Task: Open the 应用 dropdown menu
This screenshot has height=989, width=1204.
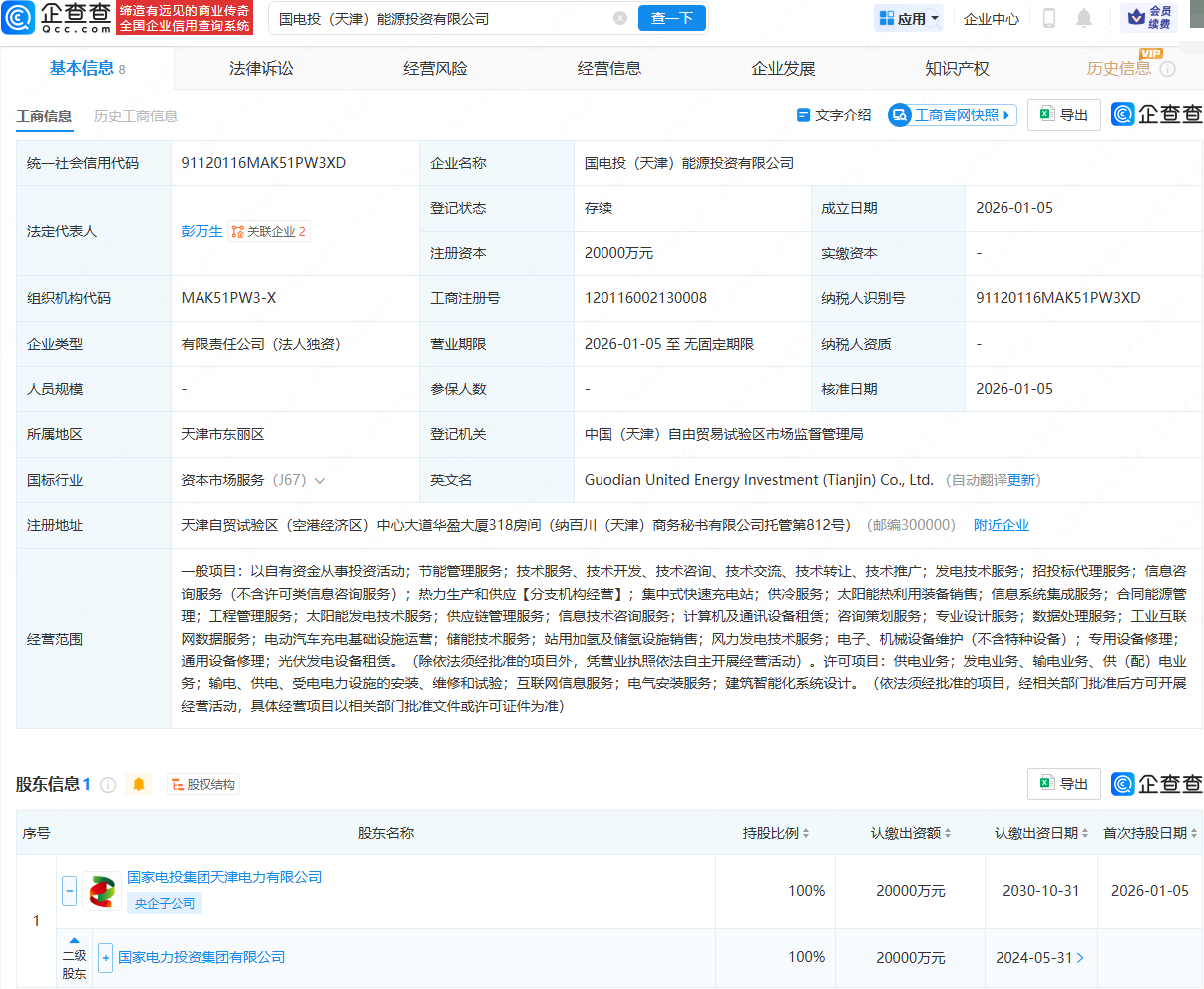Action: coord(908,18)
